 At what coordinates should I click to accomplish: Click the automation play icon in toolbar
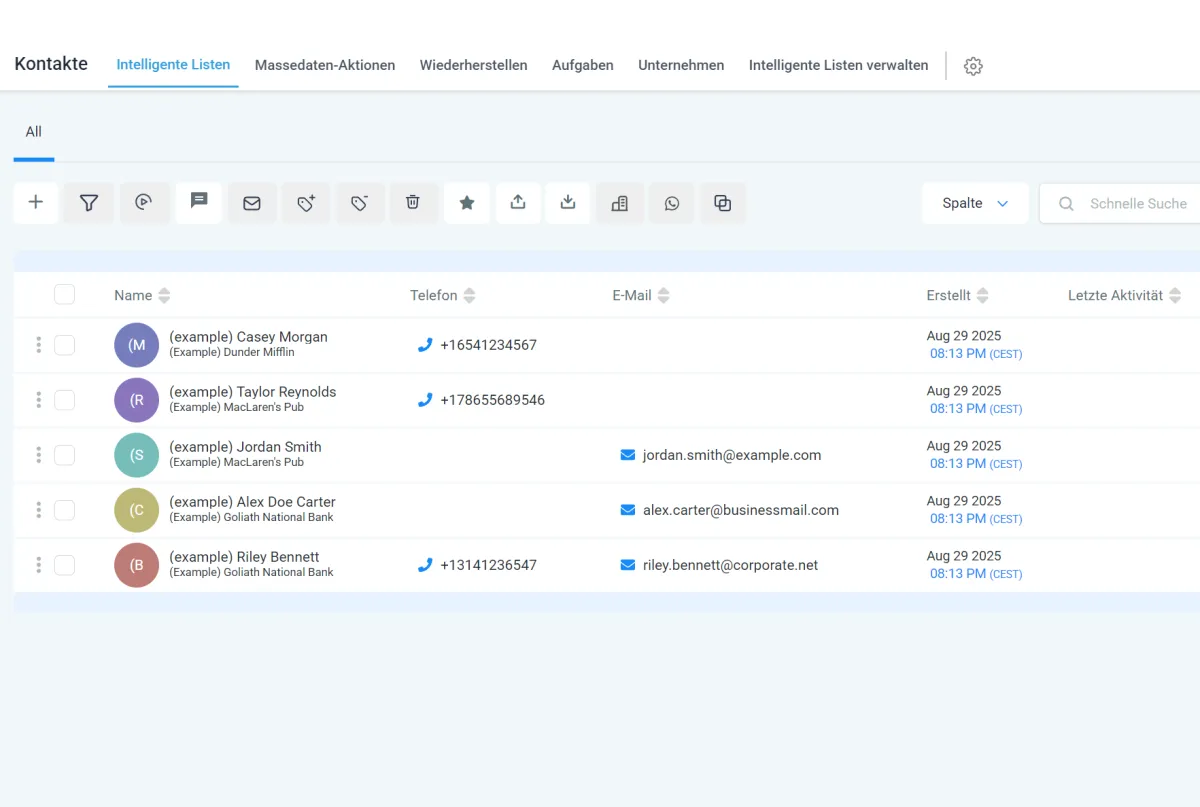(x=144, y=203)
